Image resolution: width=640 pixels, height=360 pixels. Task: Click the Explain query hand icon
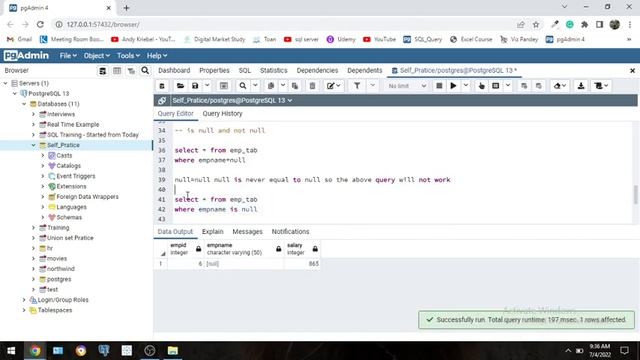pos(482,86)
